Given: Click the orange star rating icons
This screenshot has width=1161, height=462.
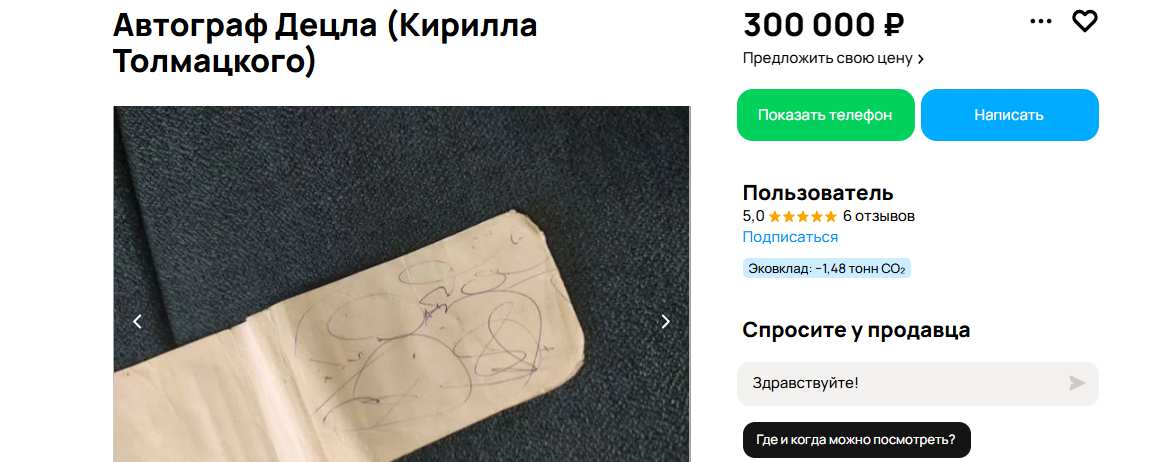Looking at the screenshot, I should tap(803, 217).
